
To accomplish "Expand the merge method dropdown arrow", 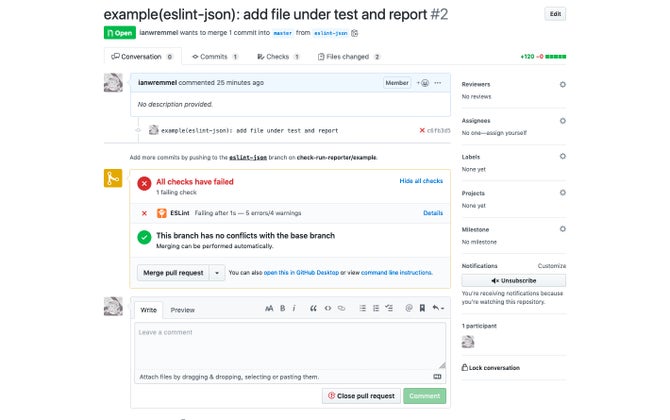I will 217,273.
